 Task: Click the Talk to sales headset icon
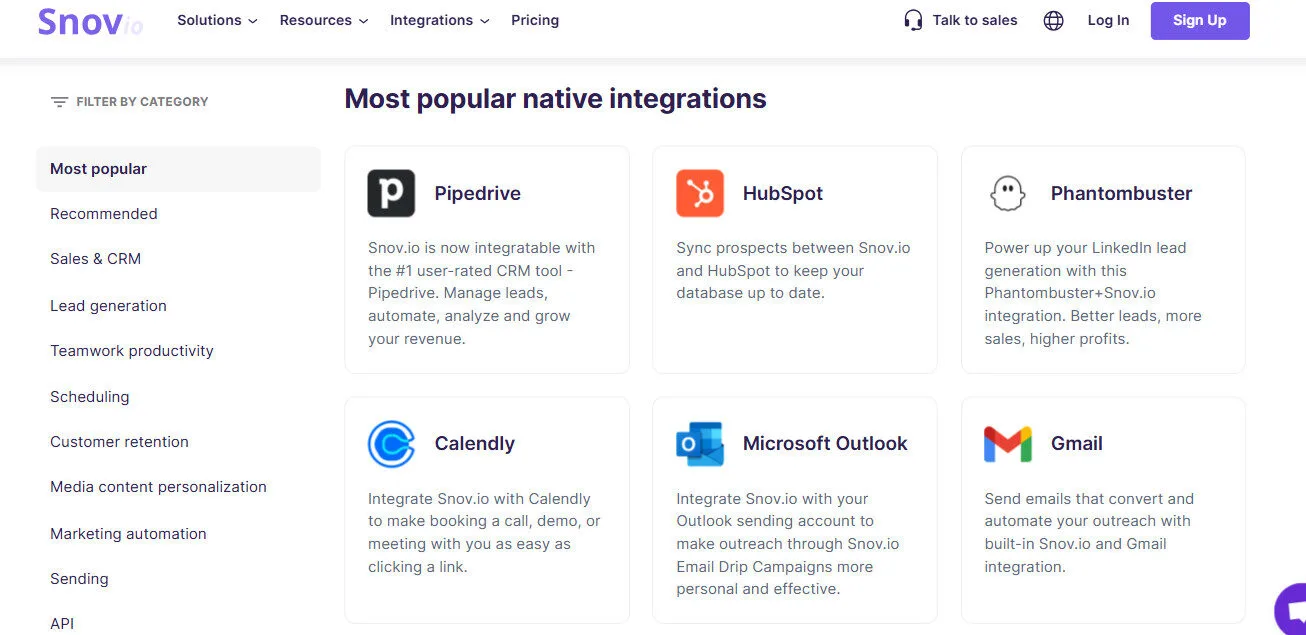pos(913,19)
